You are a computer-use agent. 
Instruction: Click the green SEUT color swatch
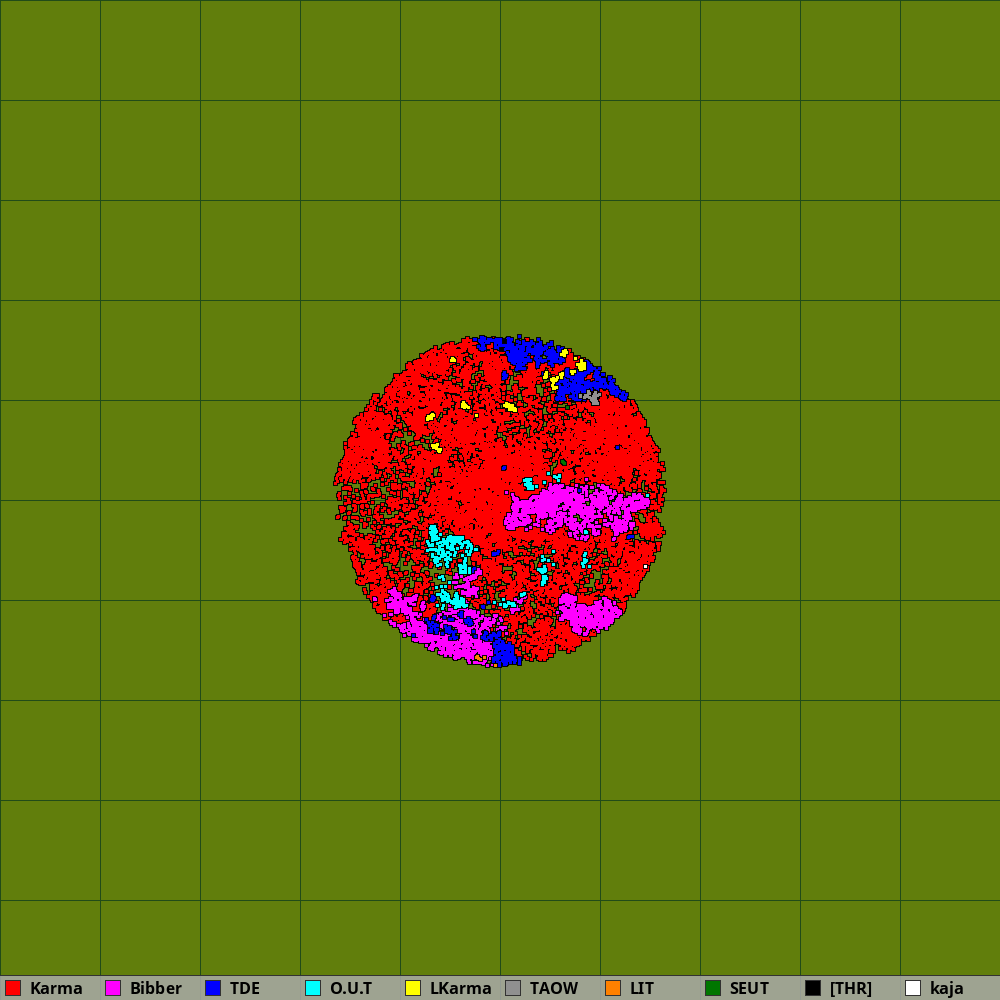point(713,988)
